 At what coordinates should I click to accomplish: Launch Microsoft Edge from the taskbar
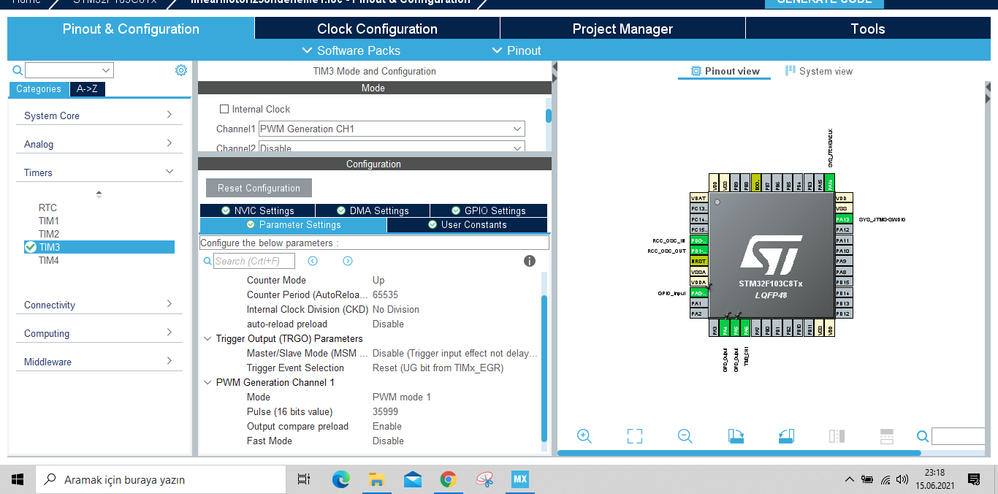(341, 479)
